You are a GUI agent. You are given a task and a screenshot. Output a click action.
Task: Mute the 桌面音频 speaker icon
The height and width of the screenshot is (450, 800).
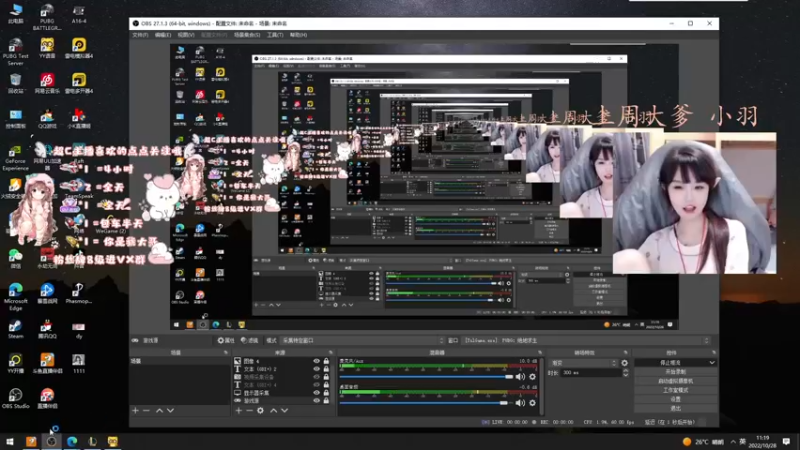pyautogui.click(x=520, y=403)
